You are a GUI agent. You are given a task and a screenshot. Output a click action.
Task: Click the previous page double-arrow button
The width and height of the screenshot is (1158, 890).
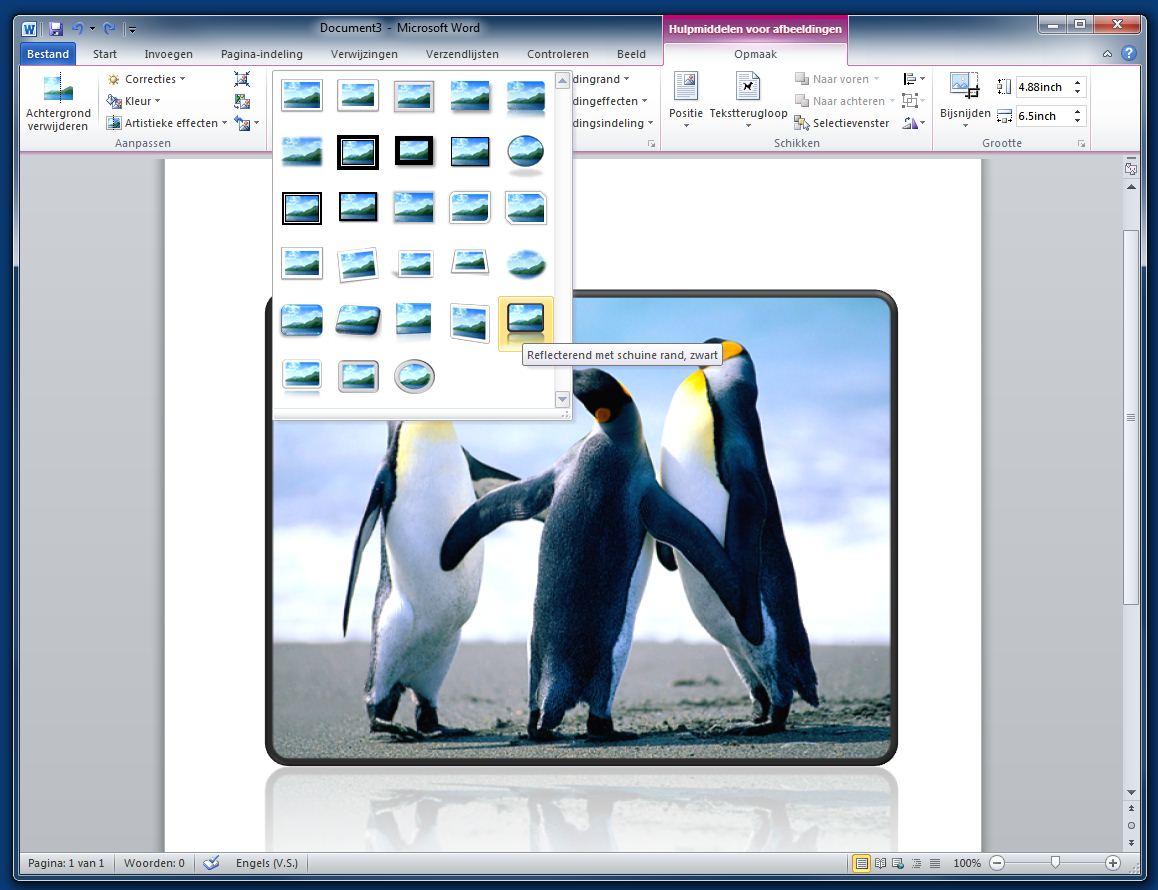click(1131, 809)
